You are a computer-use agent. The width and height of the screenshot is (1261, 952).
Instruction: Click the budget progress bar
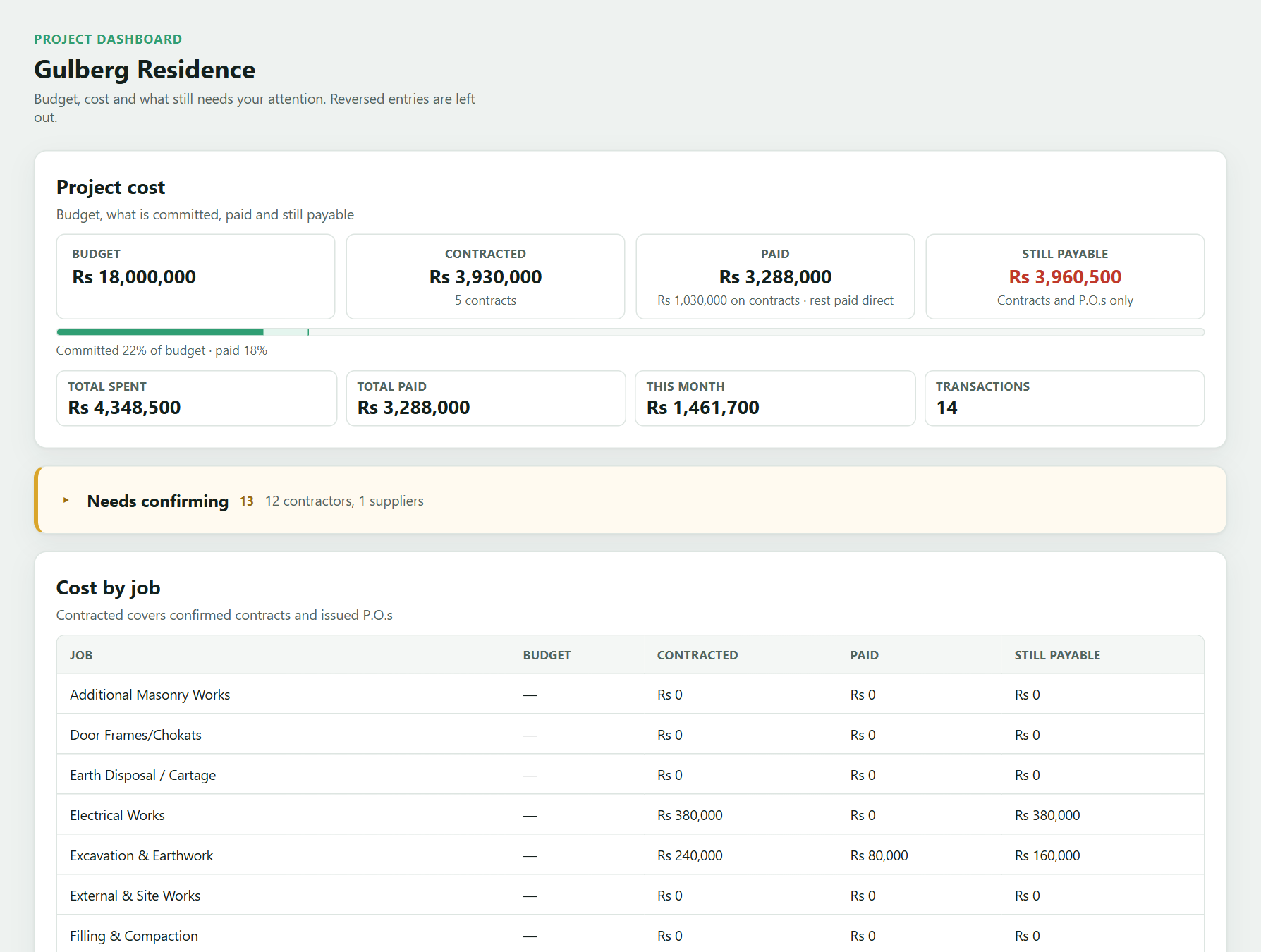630,332
